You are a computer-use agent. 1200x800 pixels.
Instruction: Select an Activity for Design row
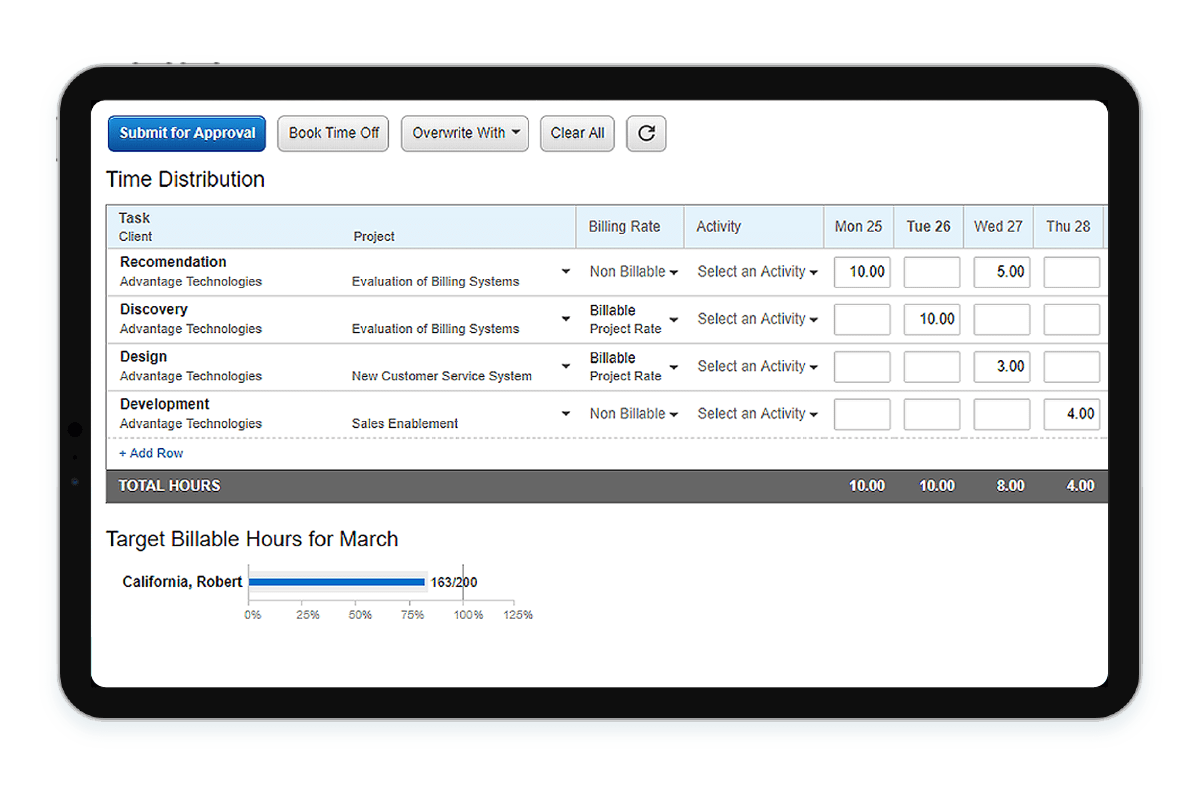tap(757, 366)
